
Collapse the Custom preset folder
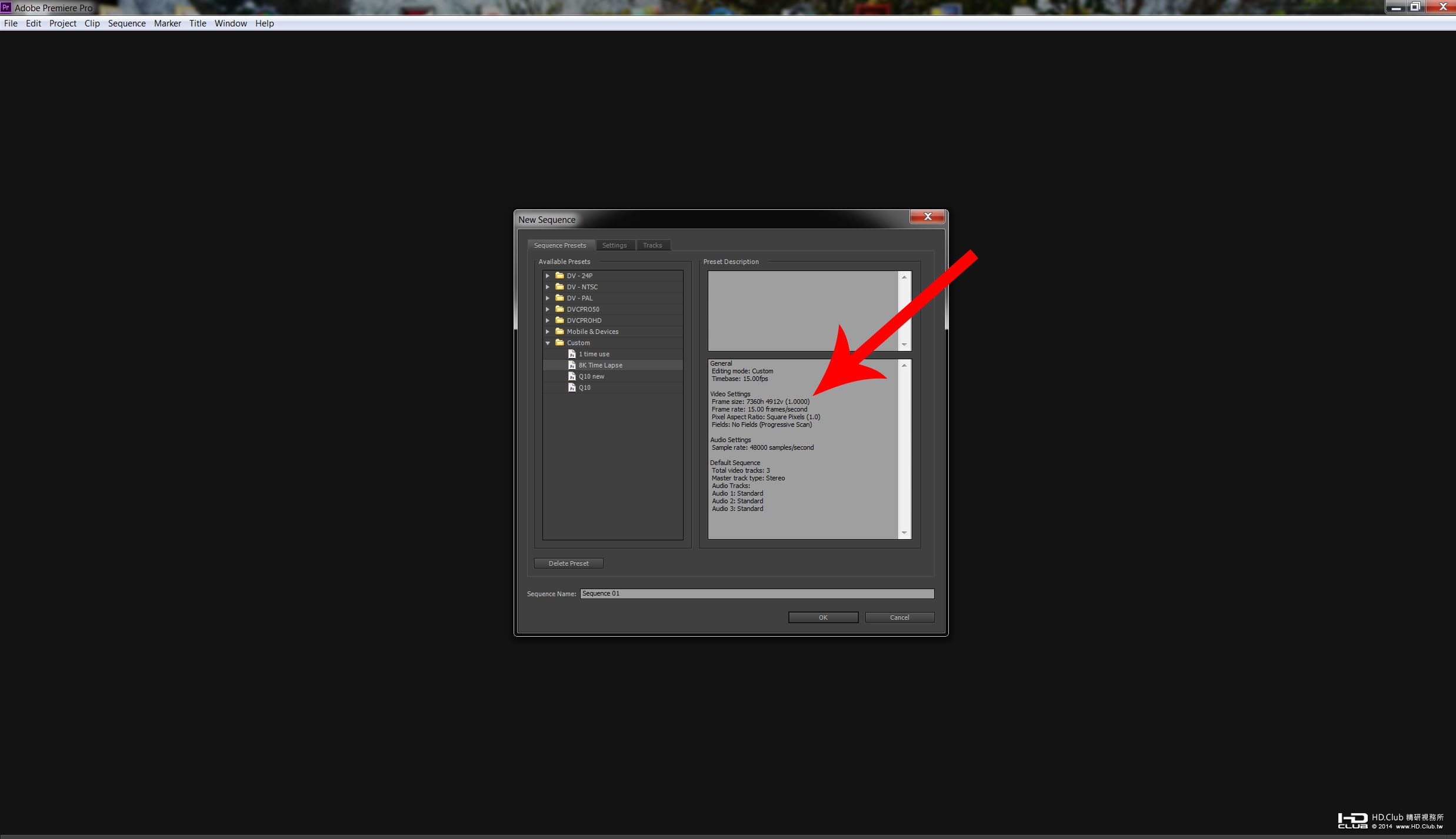click(x=548, y=343)
